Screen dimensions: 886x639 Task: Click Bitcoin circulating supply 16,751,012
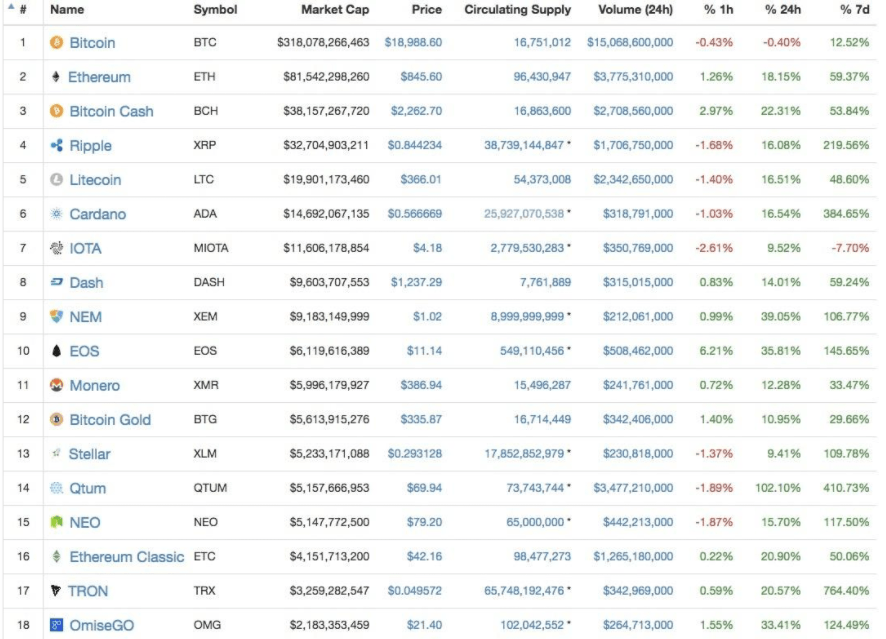[542, 42]
